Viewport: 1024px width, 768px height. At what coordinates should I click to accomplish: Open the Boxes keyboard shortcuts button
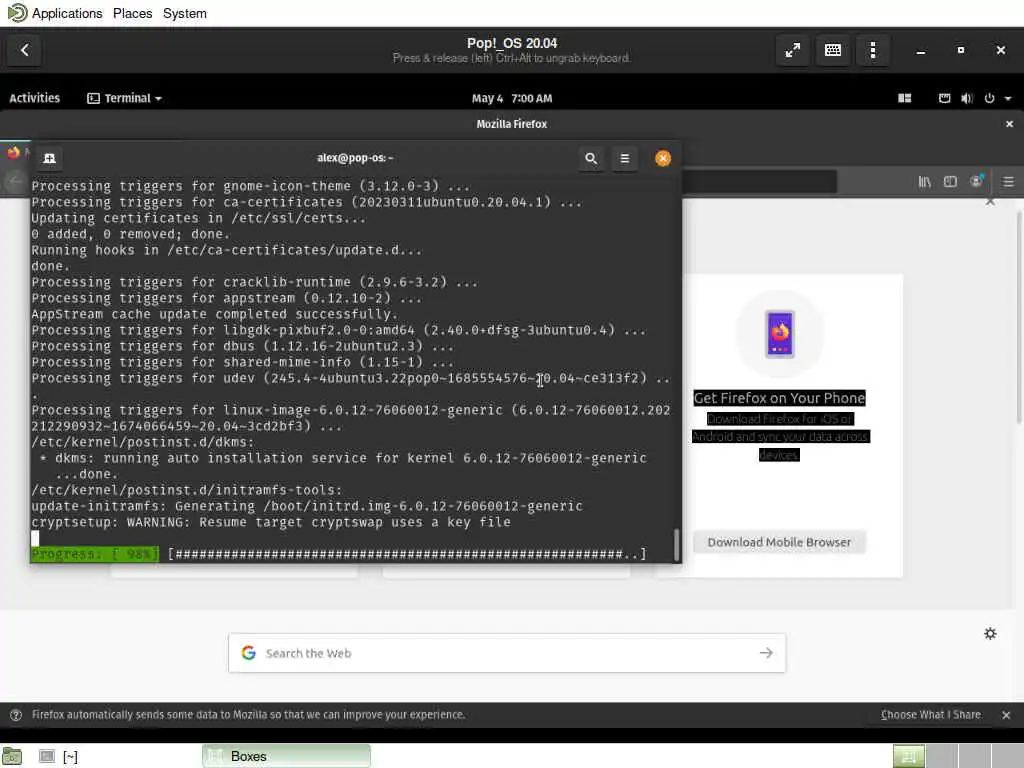pos(833,50)
